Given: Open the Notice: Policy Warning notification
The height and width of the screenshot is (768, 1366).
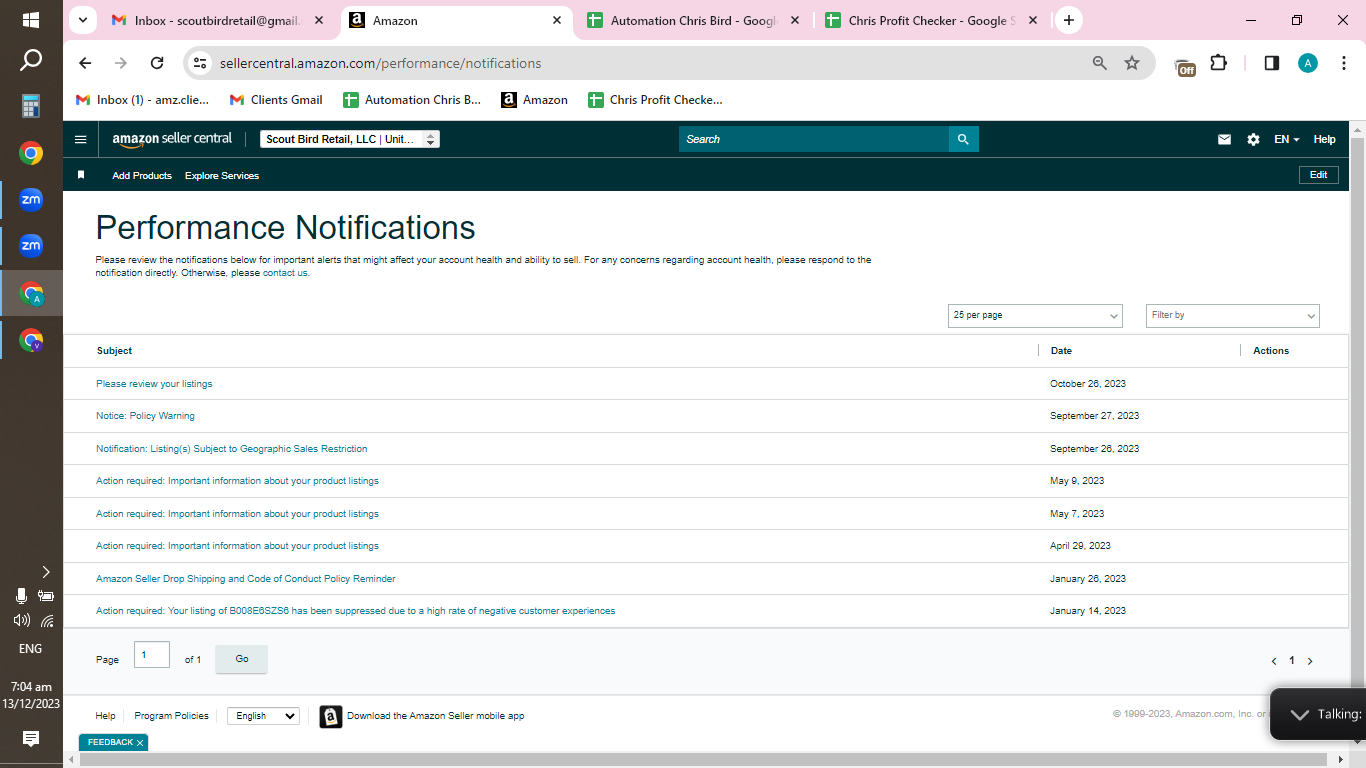Looking at the screenshot, I should [145, 416].
